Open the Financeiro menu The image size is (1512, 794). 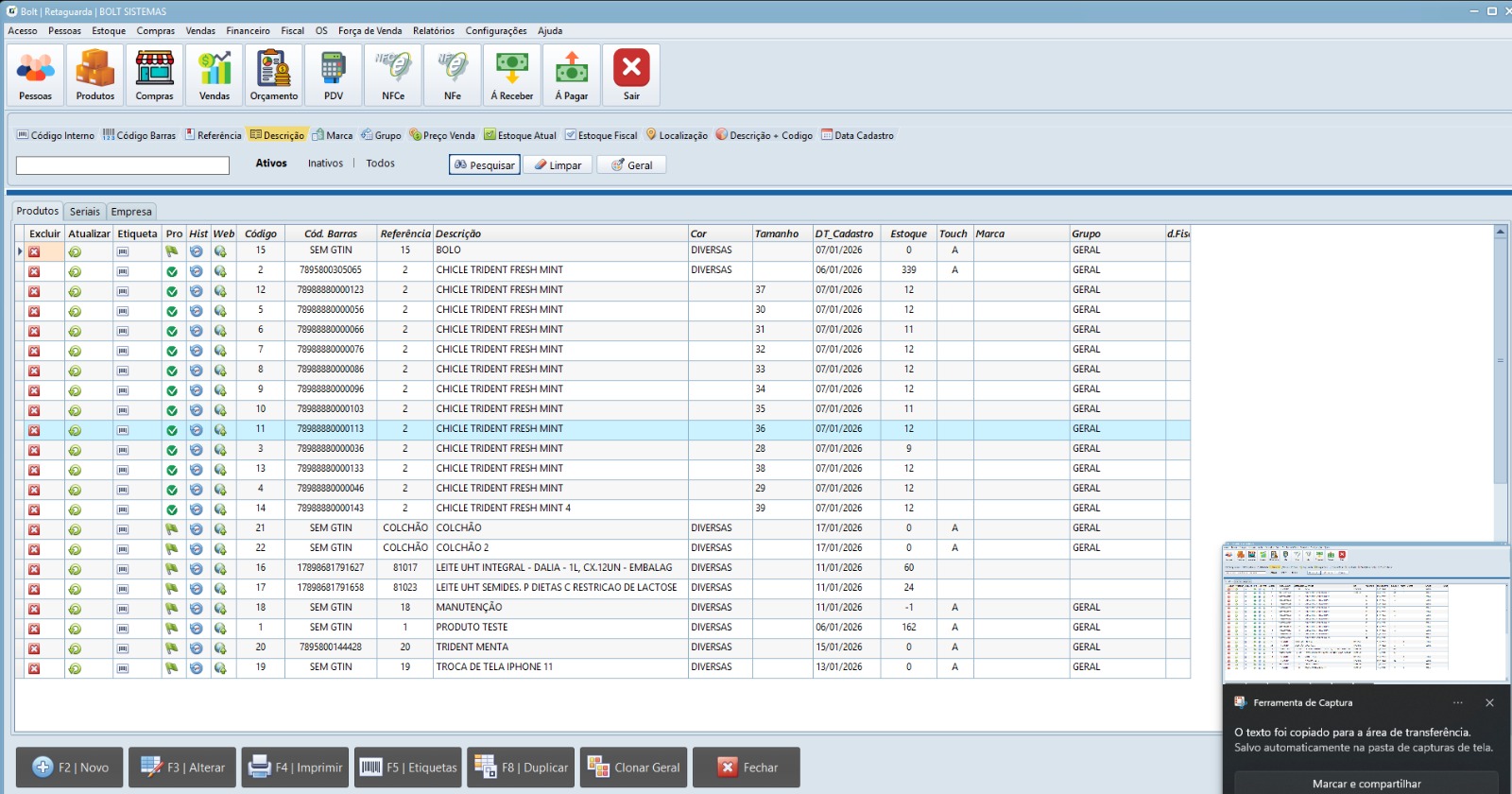(x=248, y=31)
